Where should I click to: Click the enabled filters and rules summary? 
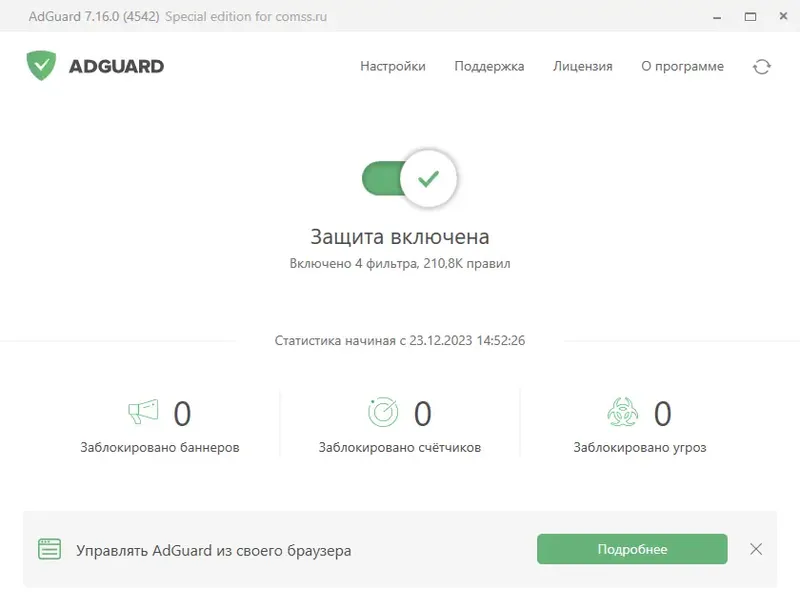click(x=400, y=263)
